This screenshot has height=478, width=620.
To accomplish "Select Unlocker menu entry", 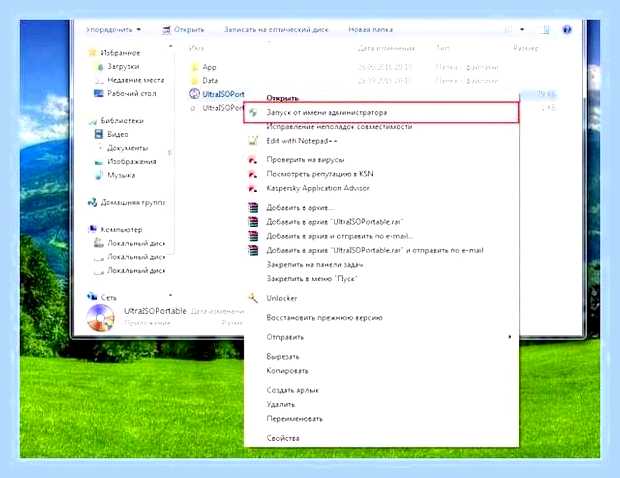I will coord(282,298).
